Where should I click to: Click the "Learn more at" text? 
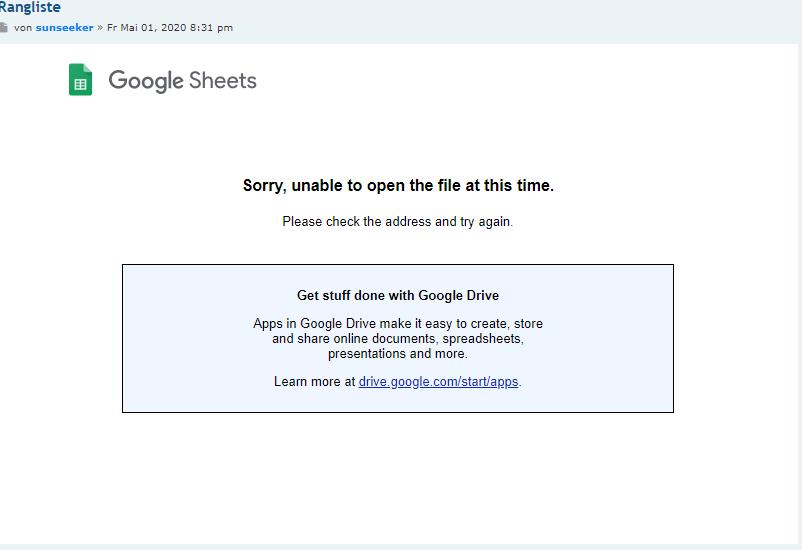coord(314,381)
